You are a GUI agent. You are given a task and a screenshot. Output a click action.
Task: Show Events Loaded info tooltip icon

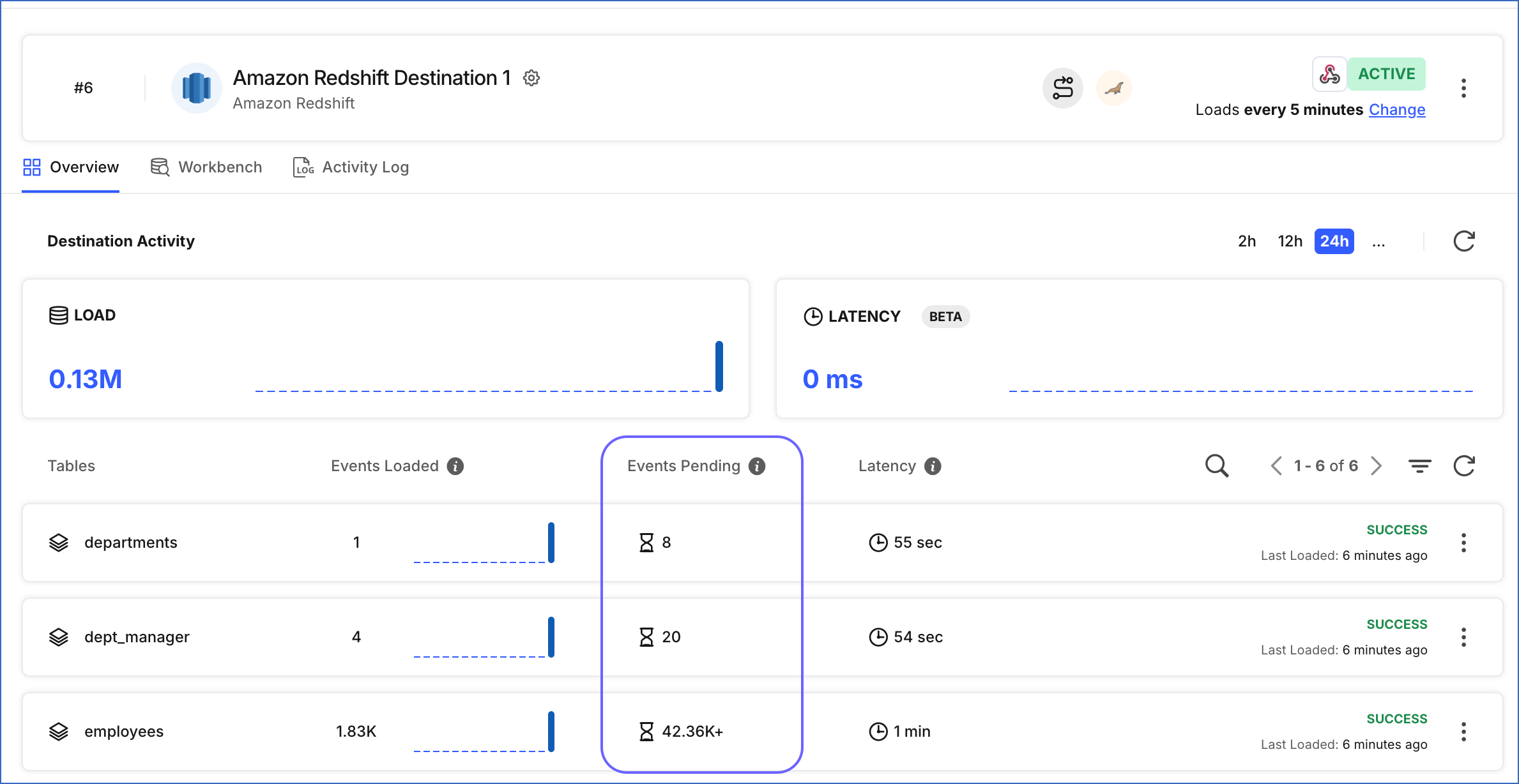[455, 466]
